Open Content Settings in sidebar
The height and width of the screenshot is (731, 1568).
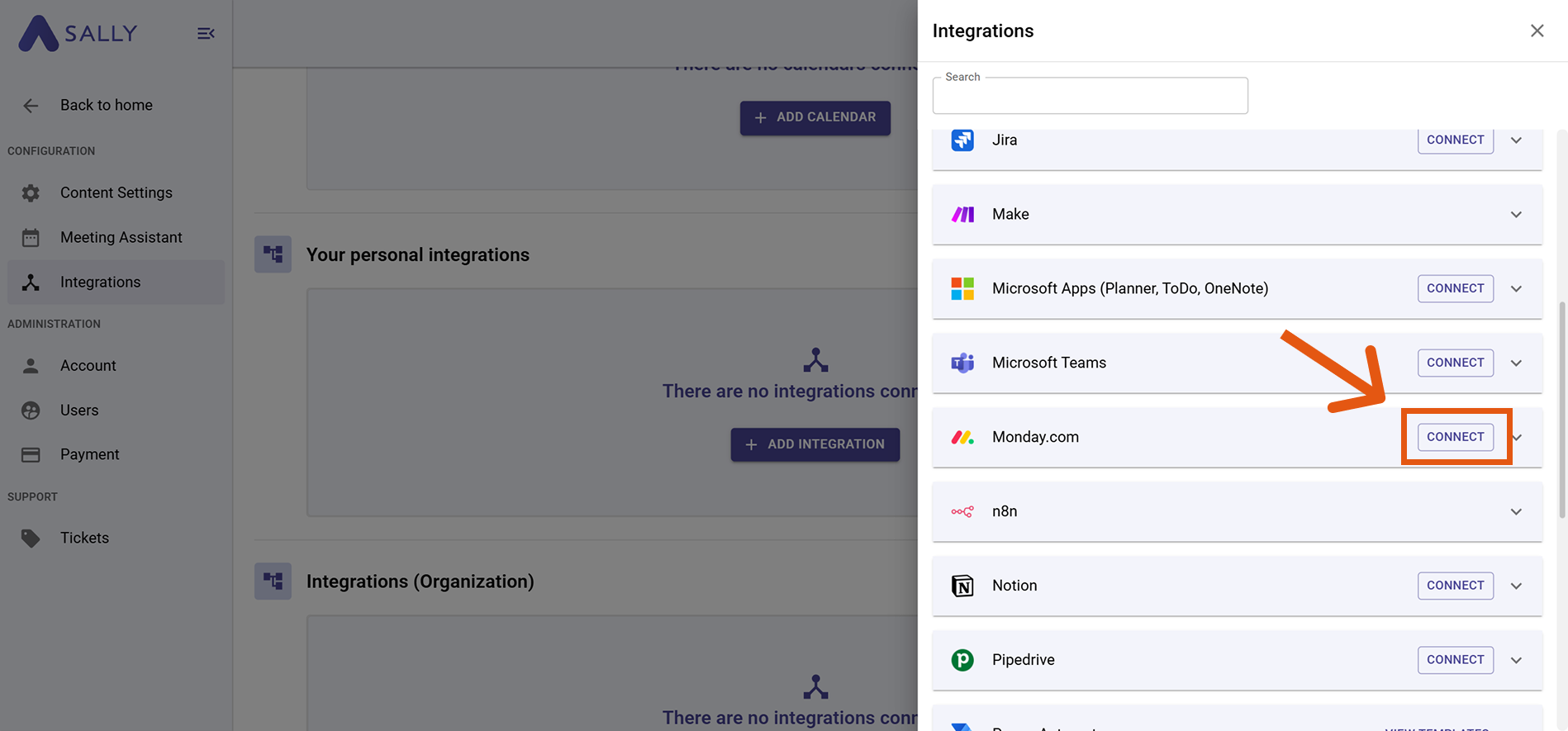116,192
